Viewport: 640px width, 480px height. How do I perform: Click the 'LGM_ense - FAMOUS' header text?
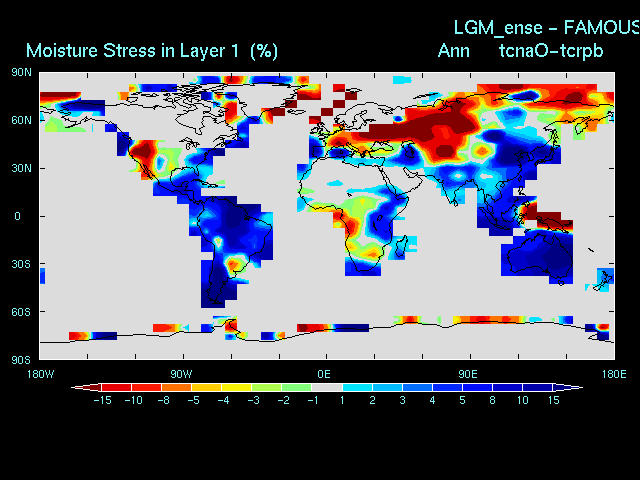pos(545,27)
